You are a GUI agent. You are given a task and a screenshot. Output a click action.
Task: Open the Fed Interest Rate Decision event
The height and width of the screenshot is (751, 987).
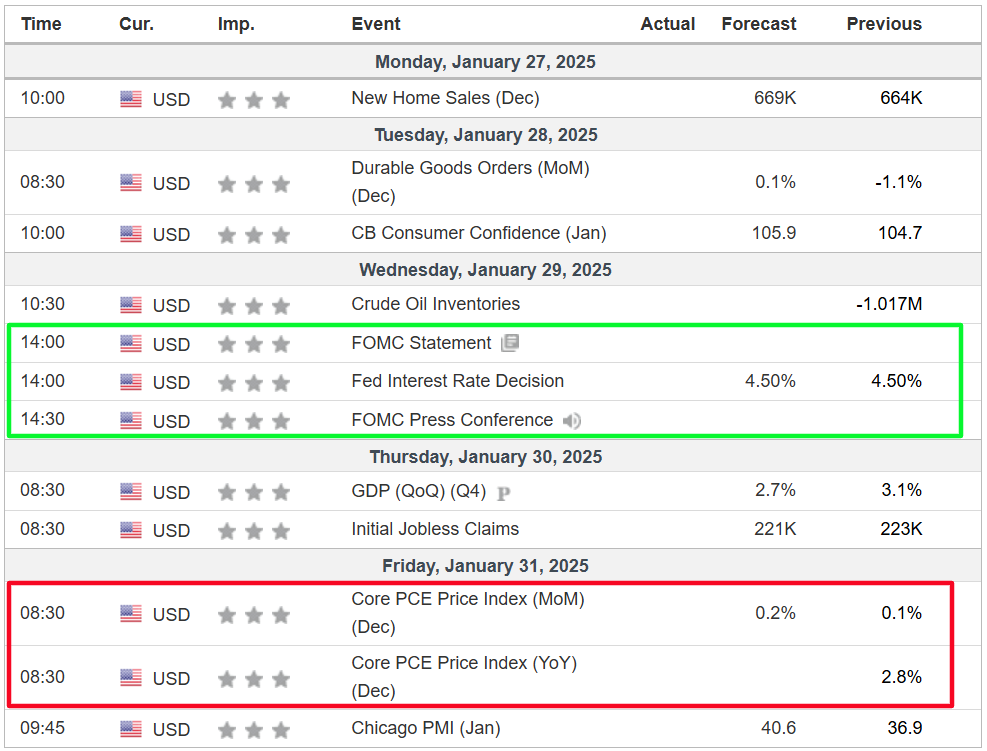457,381
